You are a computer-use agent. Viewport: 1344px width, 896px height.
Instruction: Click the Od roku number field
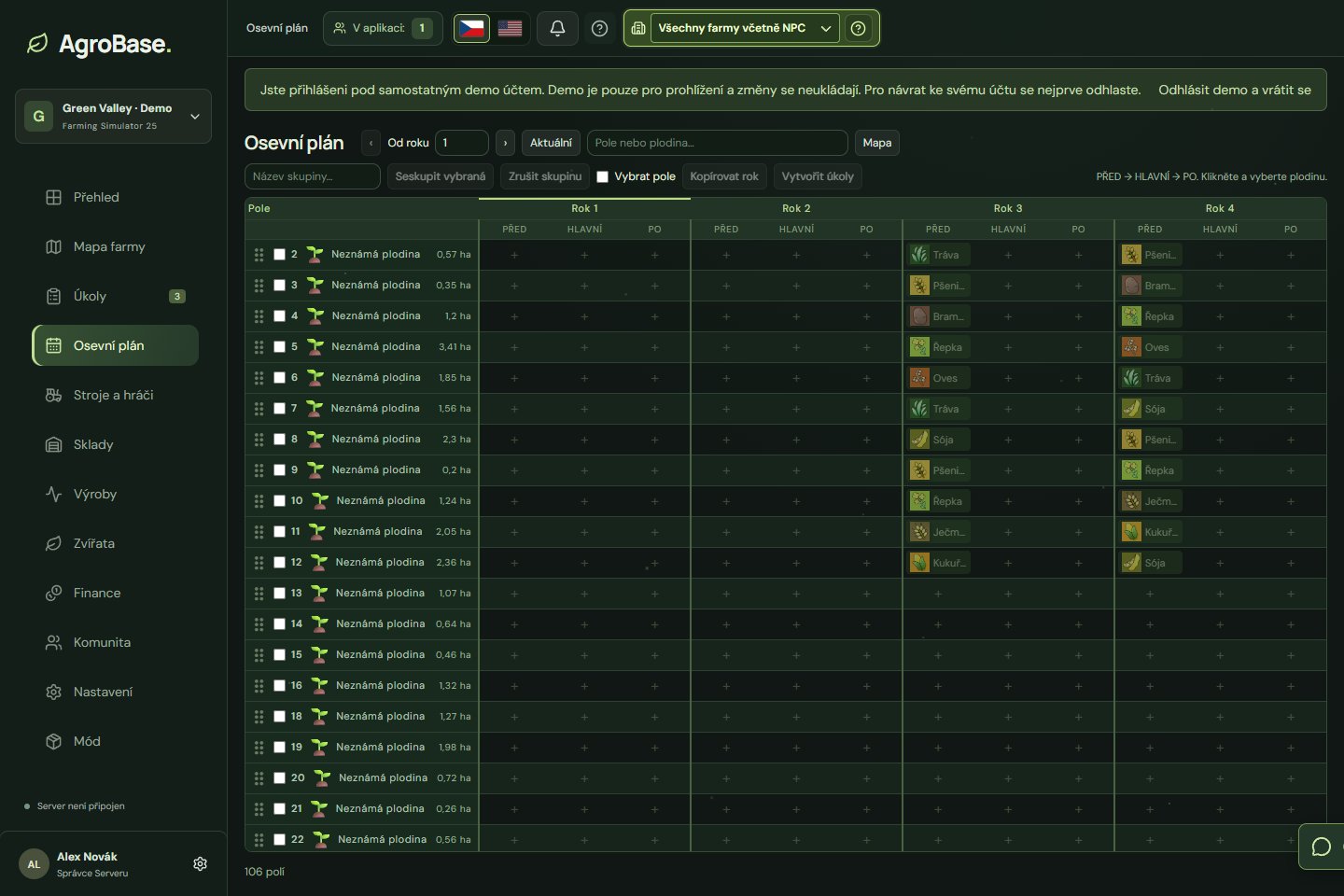click(x=461, y=143)
